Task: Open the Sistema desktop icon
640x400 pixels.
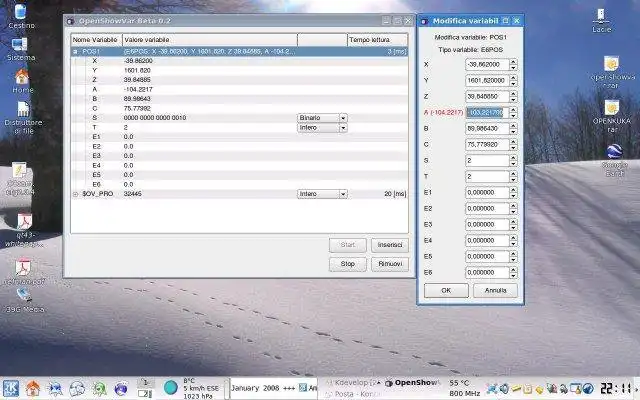Action: click(x=20, y=49)
